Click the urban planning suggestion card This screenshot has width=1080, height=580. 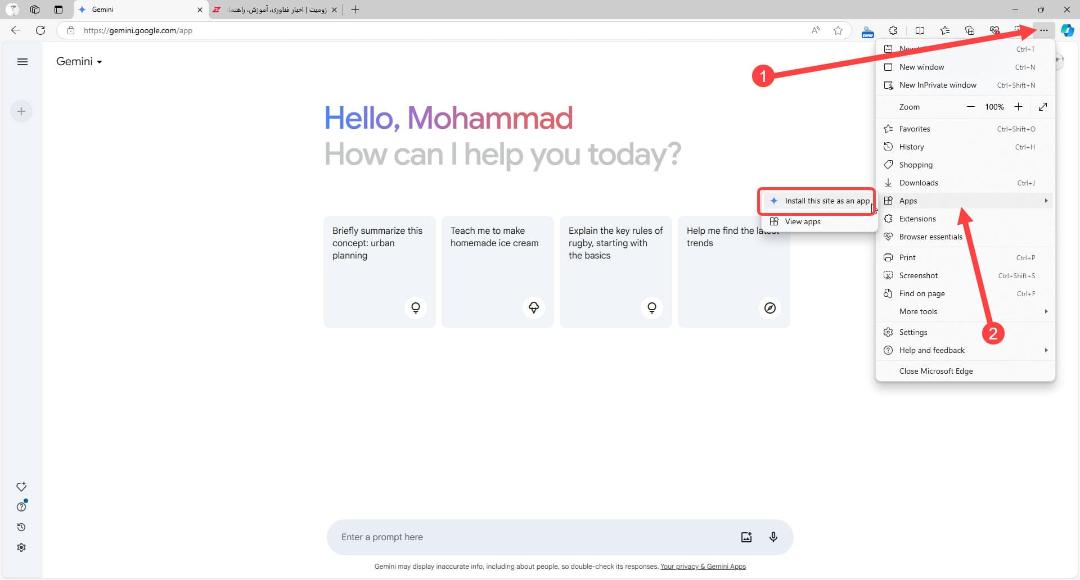(380, 271)
